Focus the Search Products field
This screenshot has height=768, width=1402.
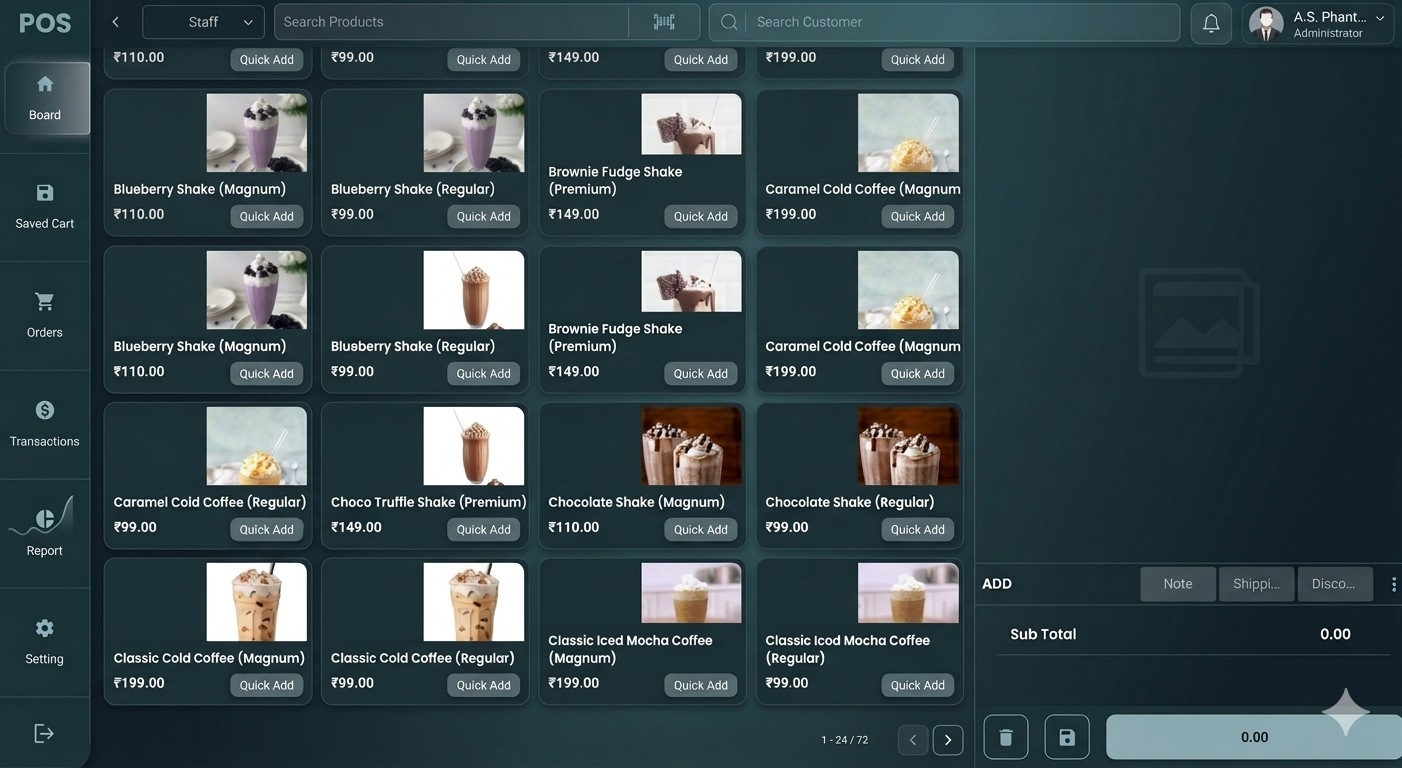[x=451, y=22]
